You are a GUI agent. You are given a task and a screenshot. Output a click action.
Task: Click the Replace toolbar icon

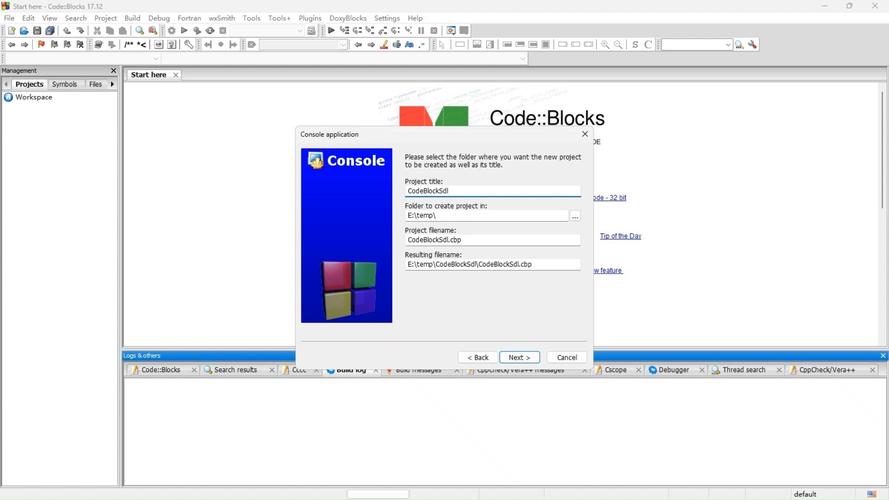tap(153, 31)
